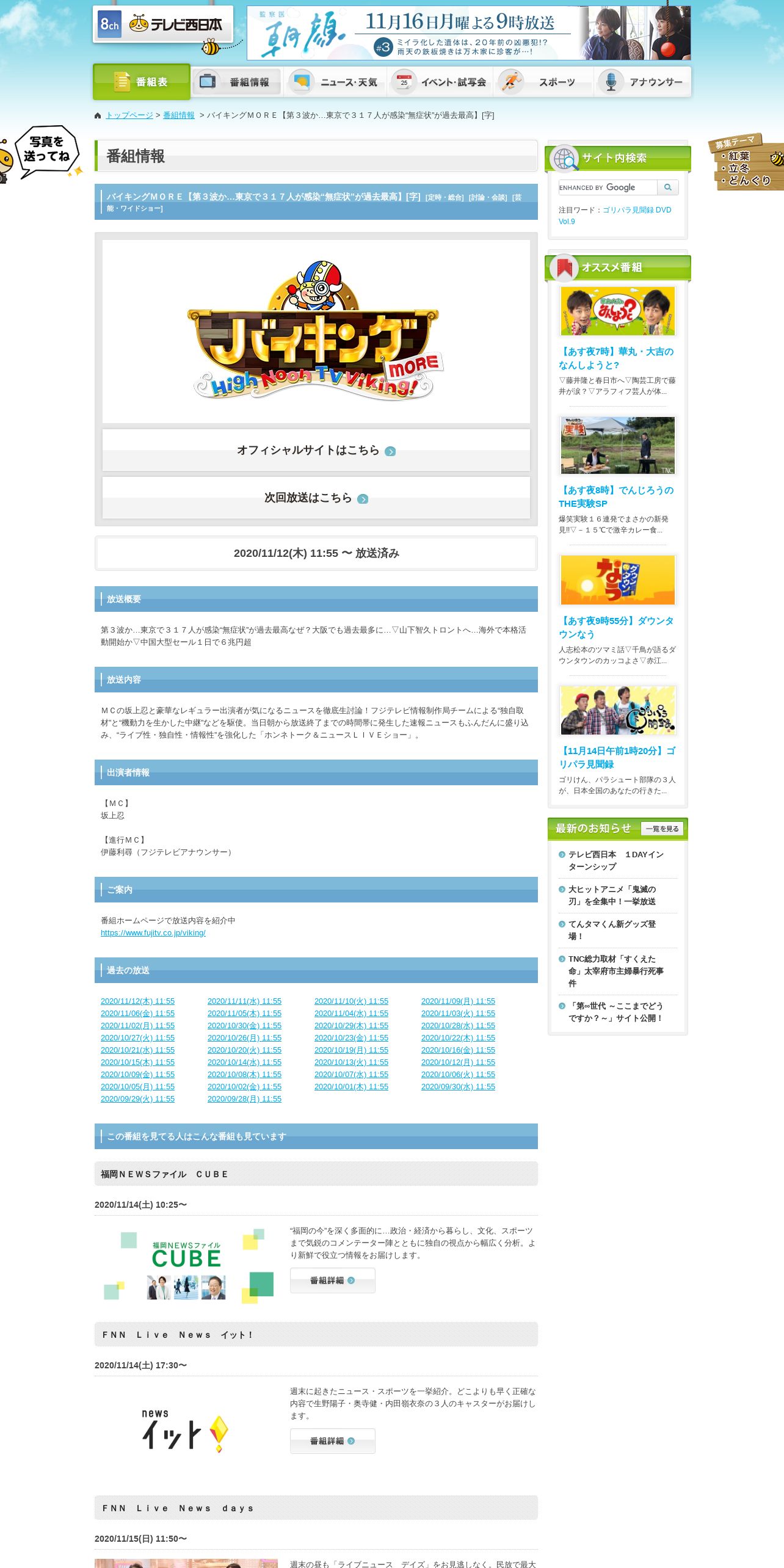The height and width of the screenshot is (1568, 784).
Task: Click ダウンタウンなう program thumbnail
Action: (x=618, y=579)
